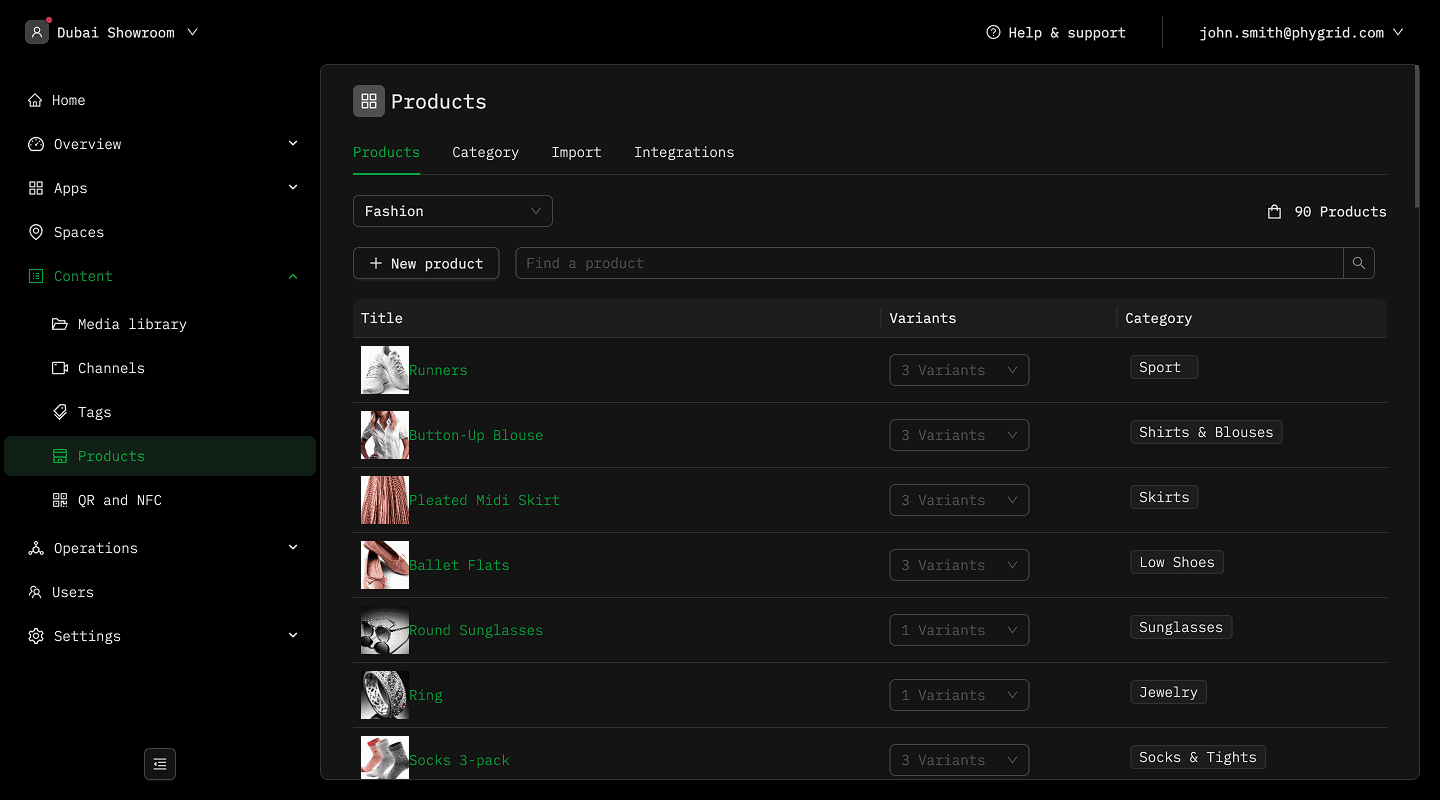Go to the Home page

pyautogui.click(x=69, y=100)
